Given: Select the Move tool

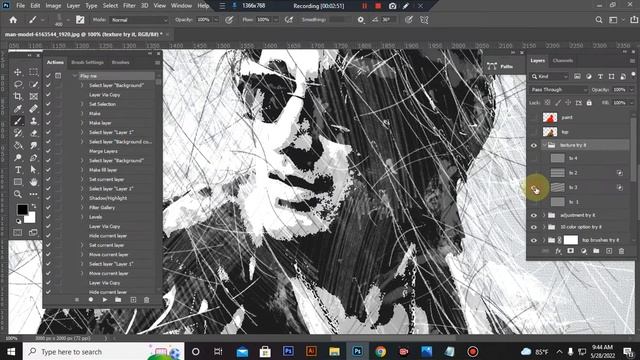Looking at the screenshot, I should tap(18, 72).
